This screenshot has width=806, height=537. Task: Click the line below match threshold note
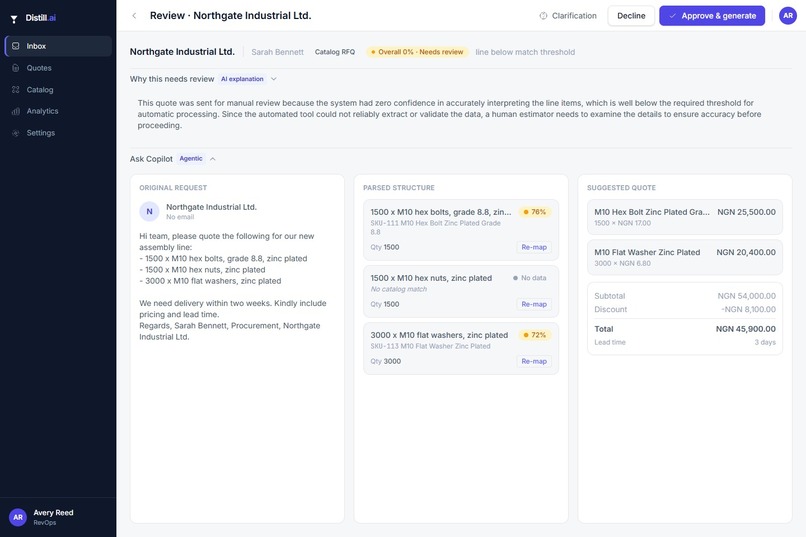pyautogui.click(x=525, y=52)
